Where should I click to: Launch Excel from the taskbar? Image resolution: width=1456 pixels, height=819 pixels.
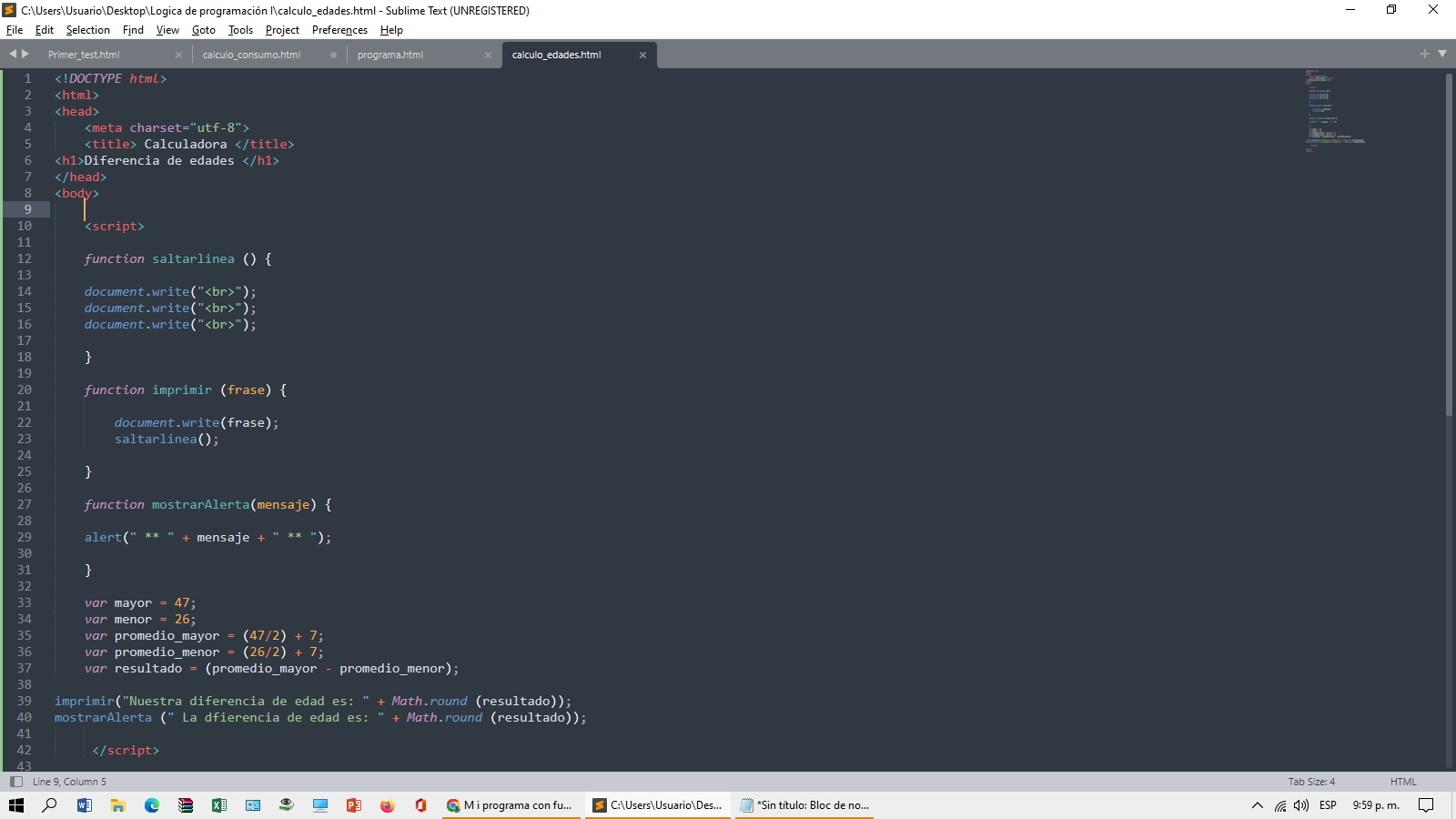218,805
